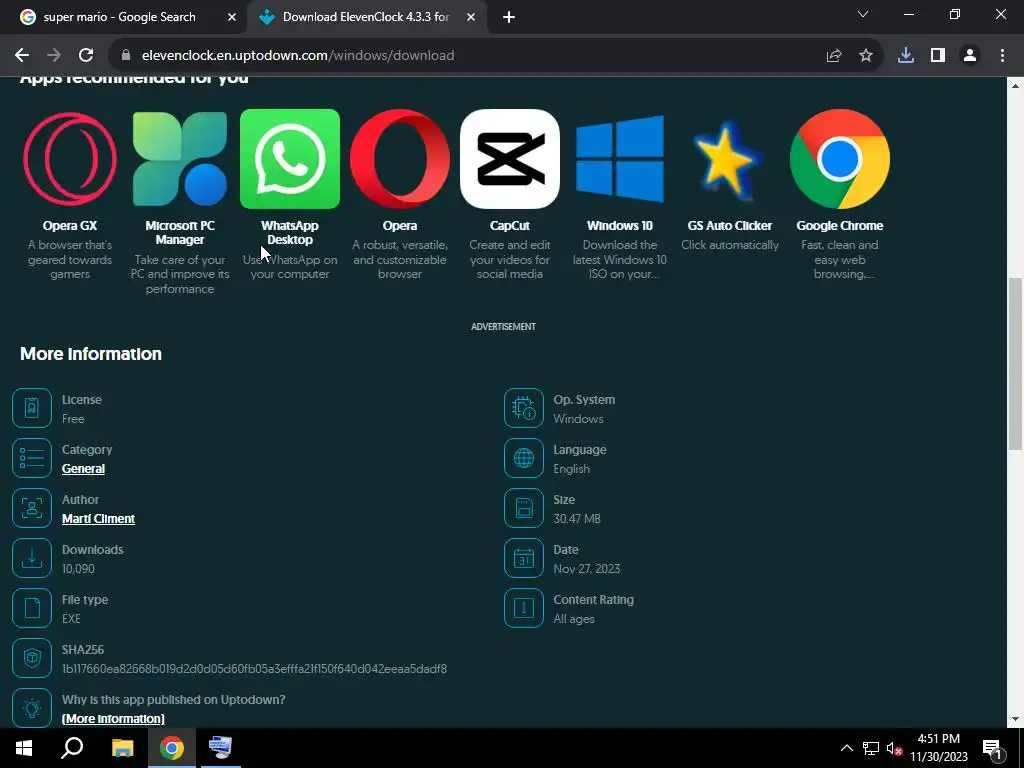
Task: Click the muted volume tray icon
Action: pos(894,748)
